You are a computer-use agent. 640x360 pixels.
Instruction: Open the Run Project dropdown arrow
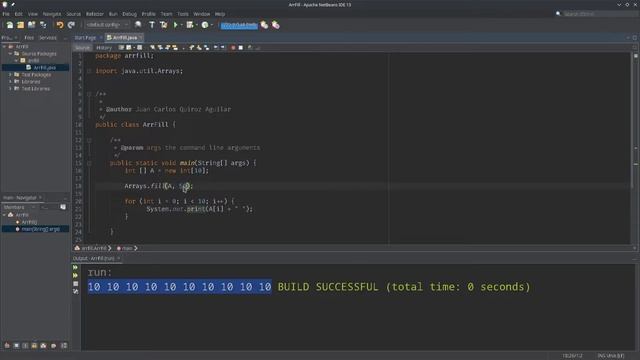coord(181,25)
